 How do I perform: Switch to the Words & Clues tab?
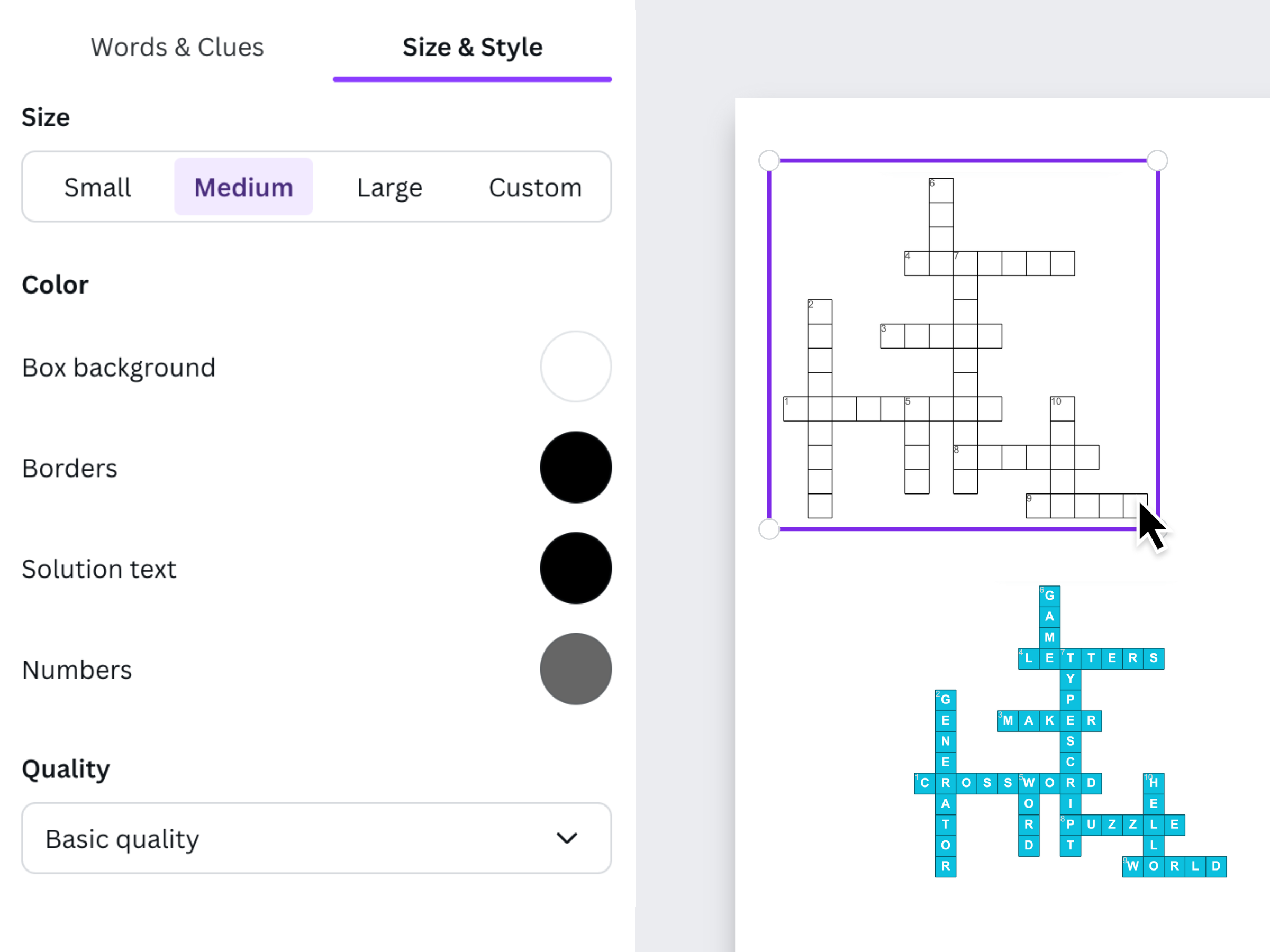pyautogui.click(x=177, y=47)
